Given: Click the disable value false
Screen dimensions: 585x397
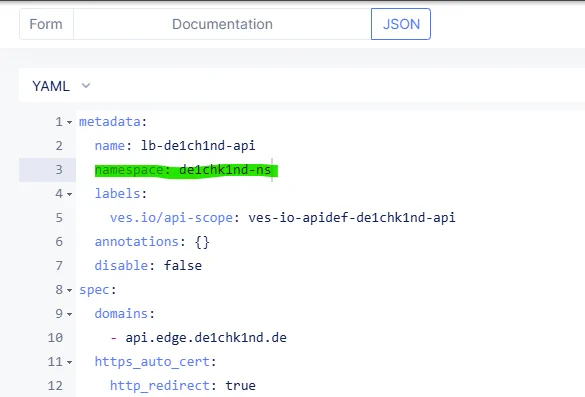Looking at the screenshot, I should coord(183,266).
